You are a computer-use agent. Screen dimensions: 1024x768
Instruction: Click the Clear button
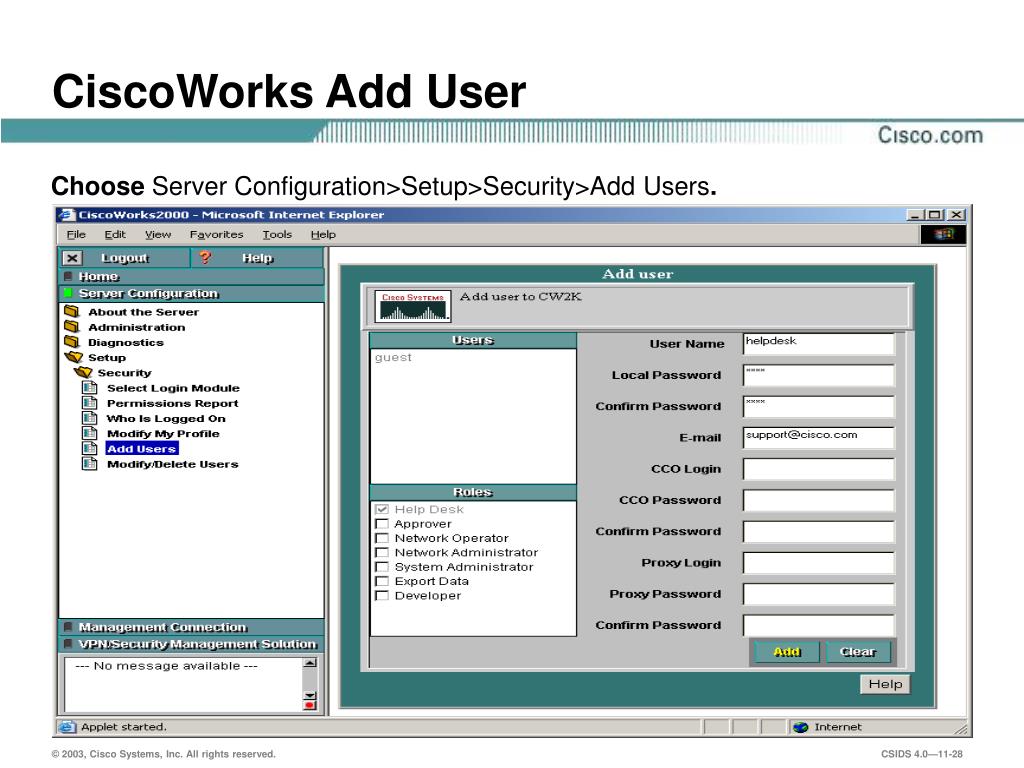pyautogui.click(x=857, y=652)
